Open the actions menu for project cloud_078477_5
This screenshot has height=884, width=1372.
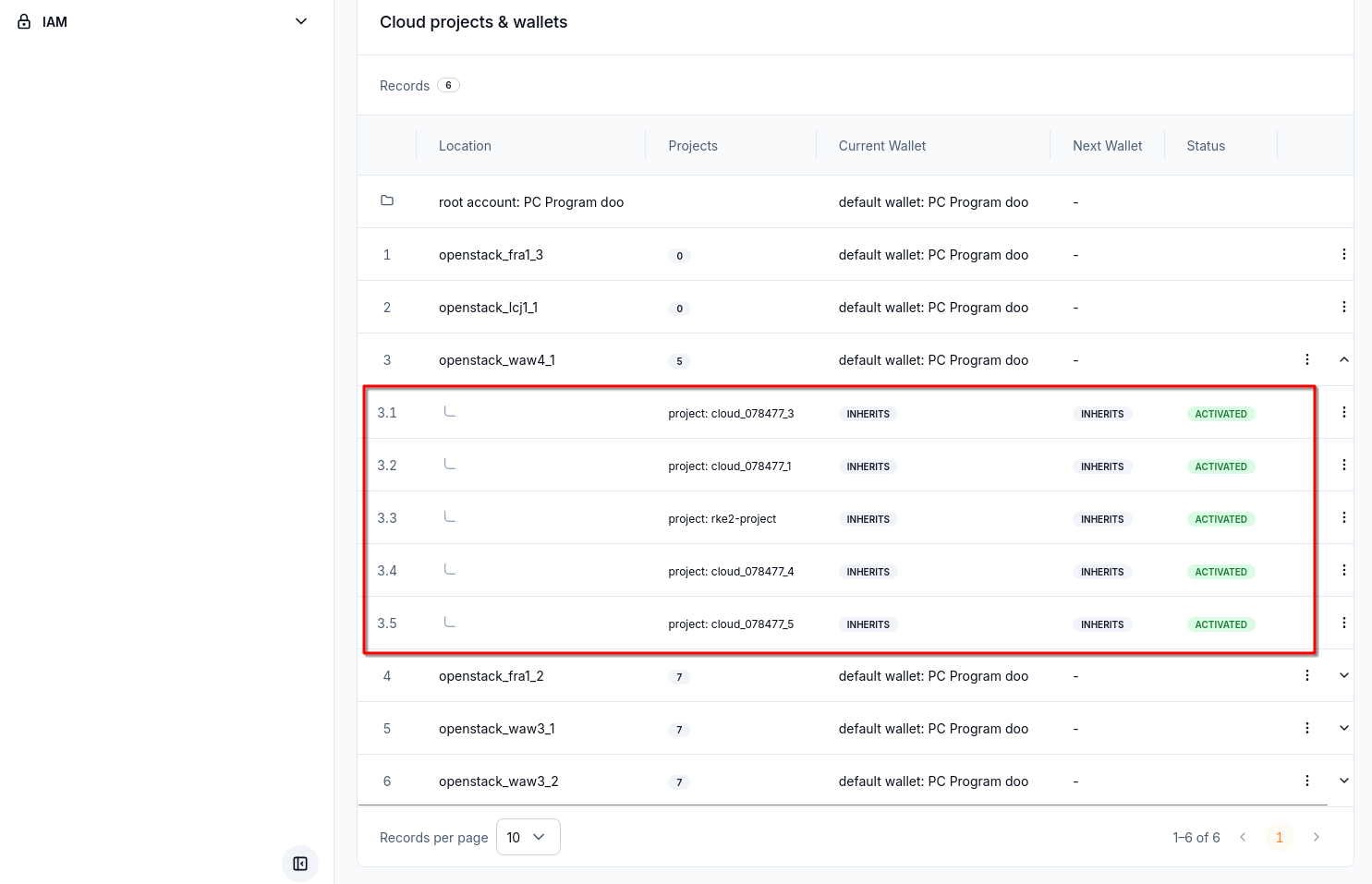[1343, 623]
